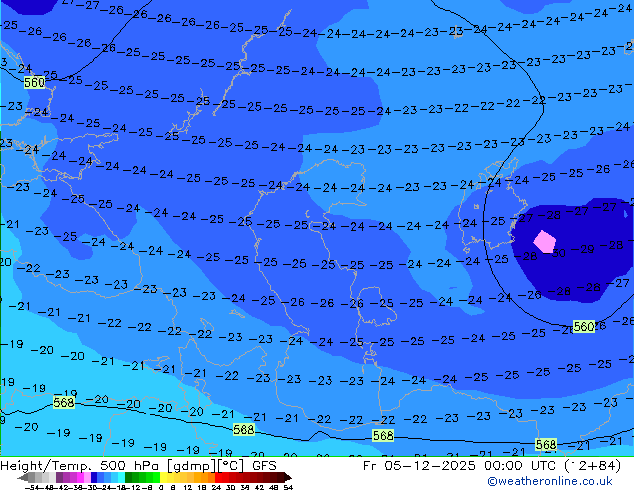Click the '[gdmp]' unit label in the title
Viewport: 634px width, 490px height.
click(x=191, y=466)
